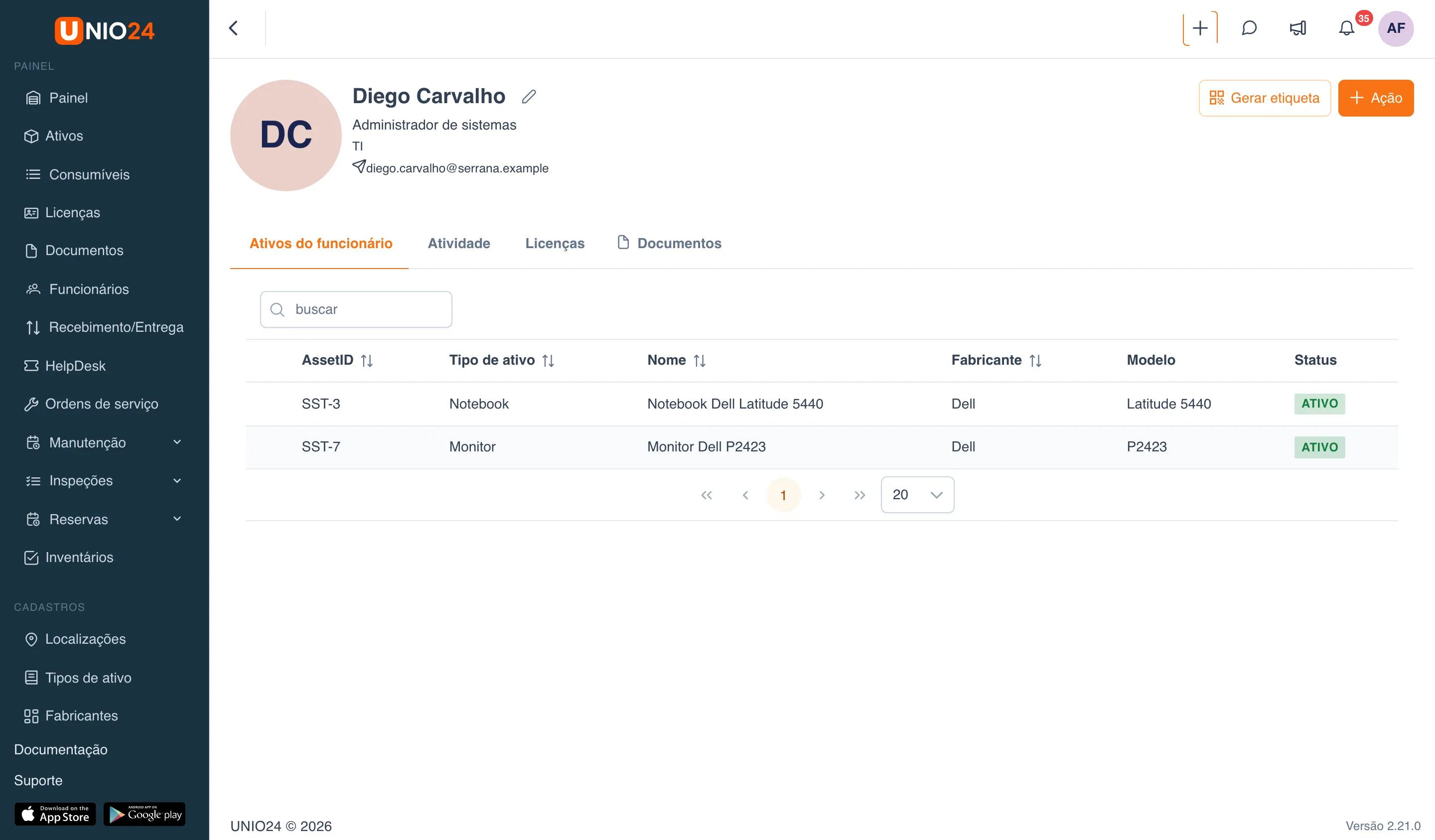Open the megaphone announcements icon
Screen dimensions: 1435x840
tap(1298, 28)
